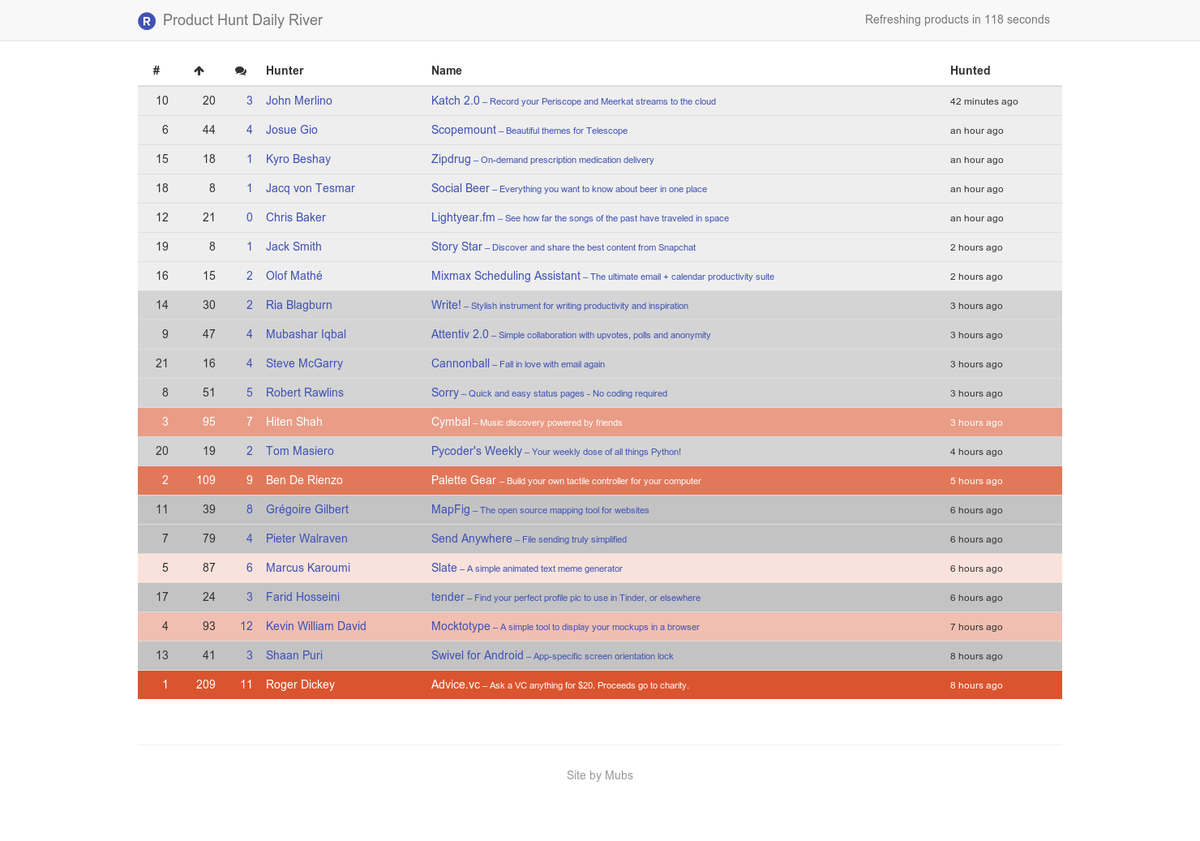Open hunter Josue Gio's profile

(292, 130)
